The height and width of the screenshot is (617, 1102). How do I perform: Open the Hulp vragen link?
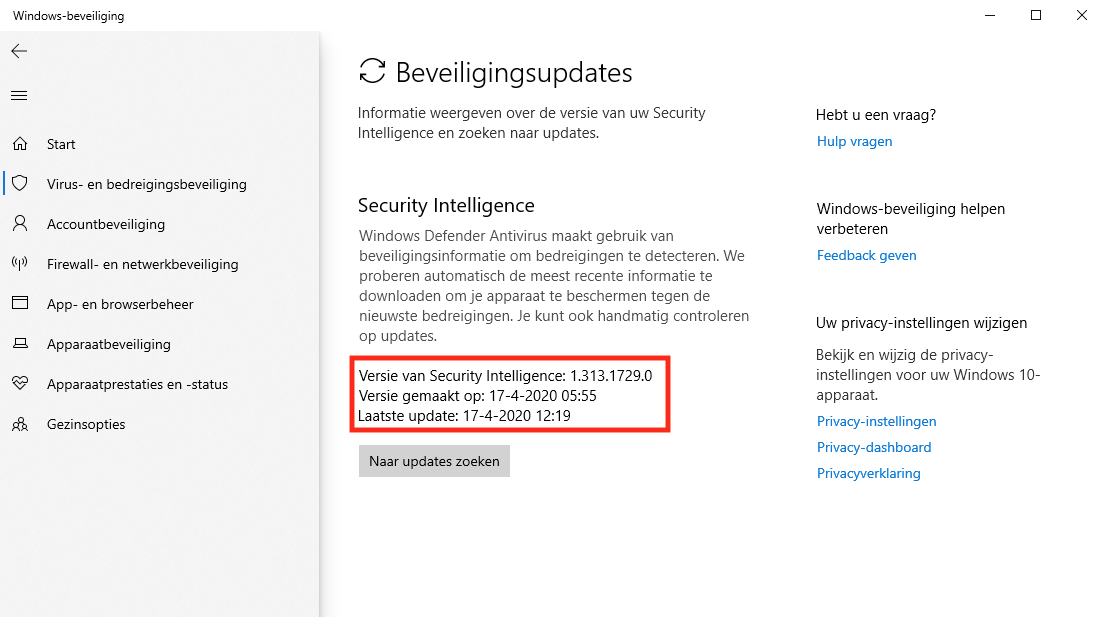[854, 141]
